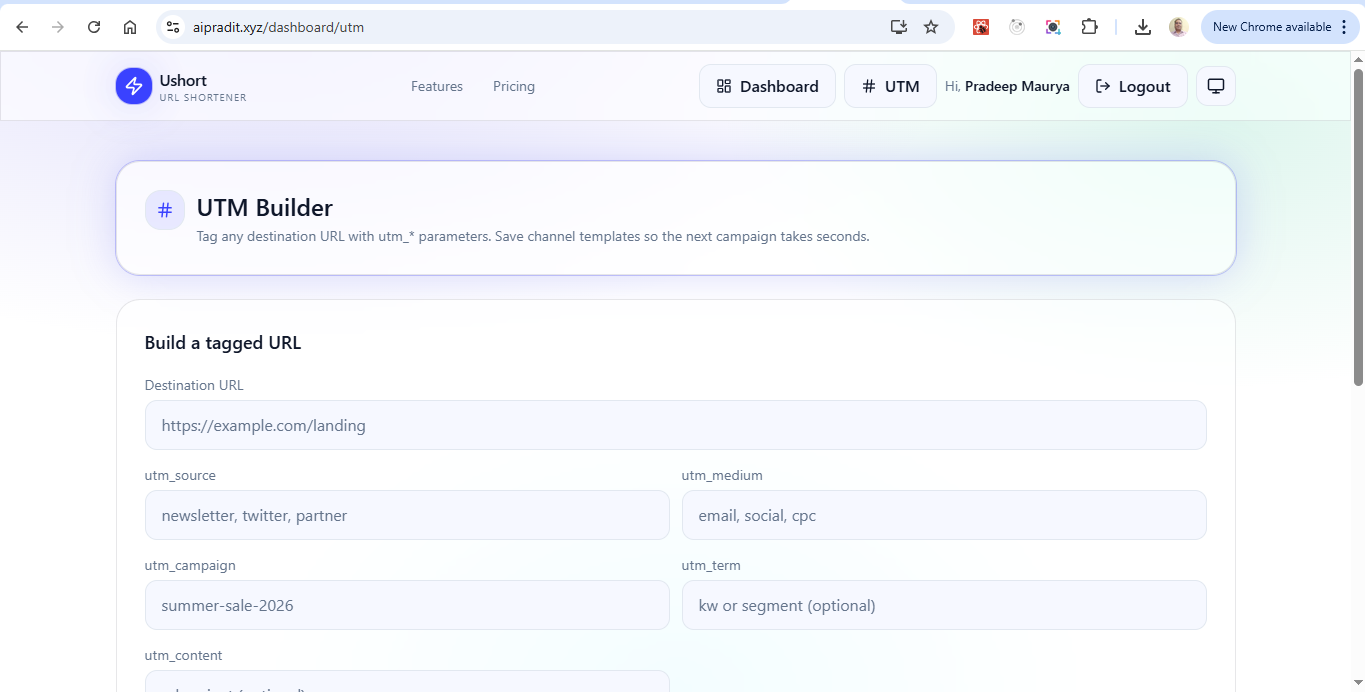Click the Logout button
This screenshot has width=1365, height=692.
1133,86
